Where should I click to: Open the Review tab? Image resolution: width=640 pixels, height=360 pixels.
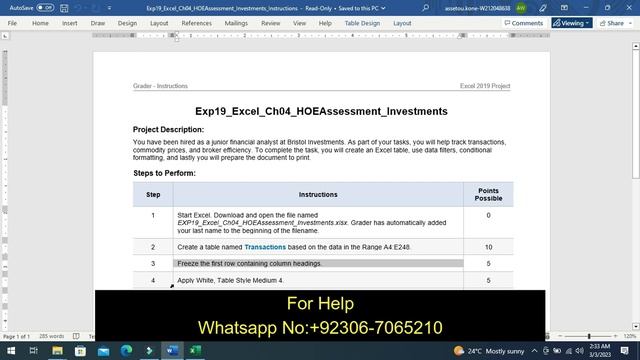point(271,23)
